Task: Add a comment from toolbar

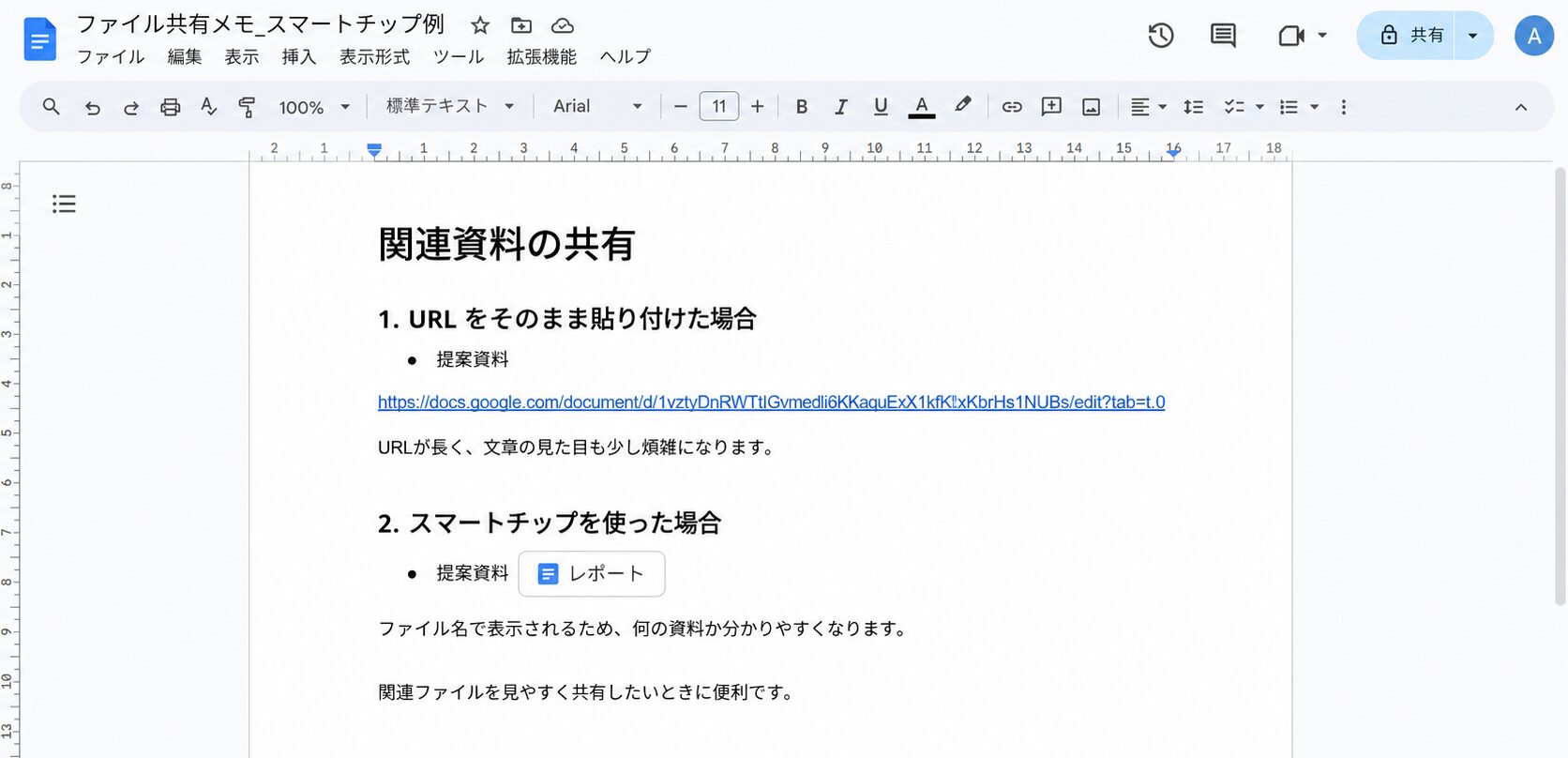Action: point(1051,107)
